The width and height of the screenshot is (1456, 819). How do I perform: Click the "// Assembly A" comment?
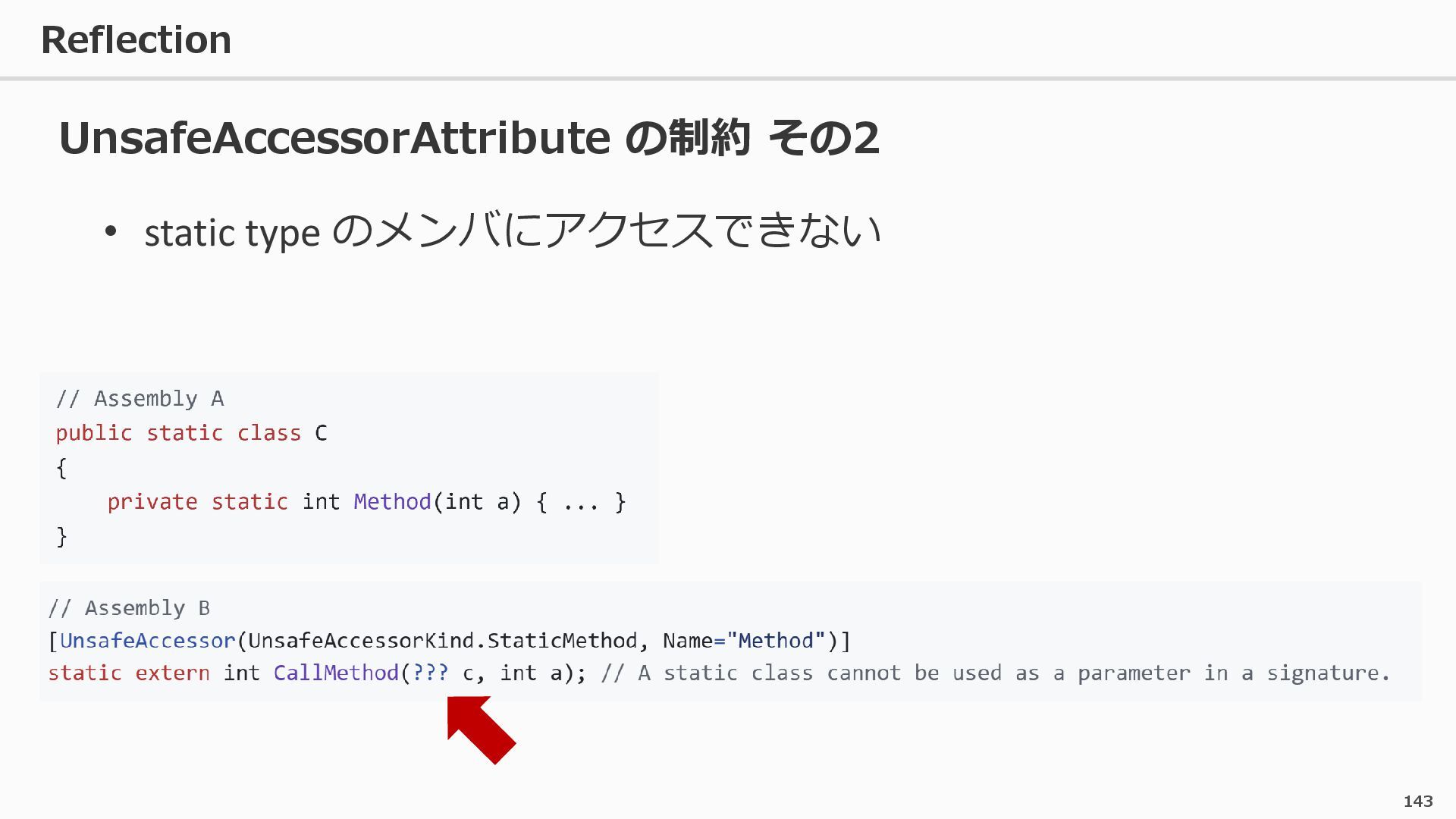(140, 399)
